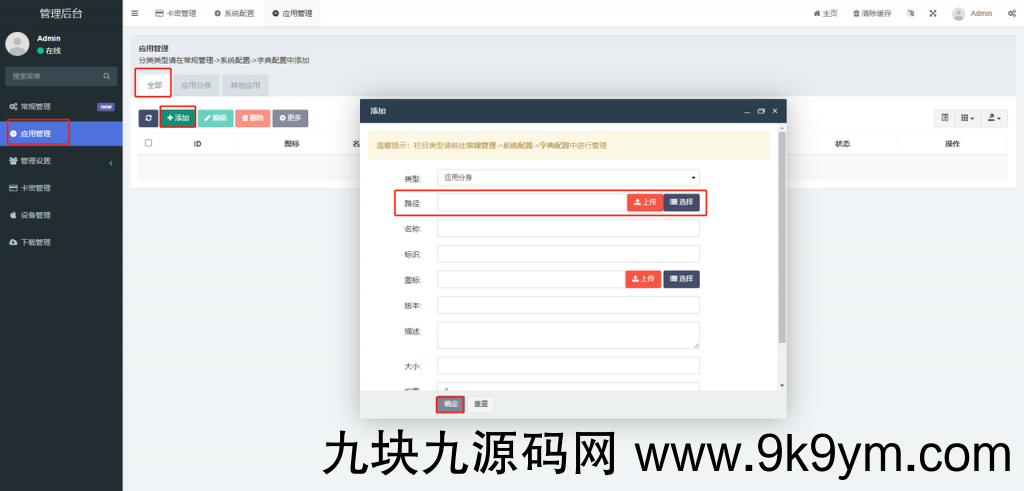
Task: Check the select-all table checkbox
Action: (148, 143)
